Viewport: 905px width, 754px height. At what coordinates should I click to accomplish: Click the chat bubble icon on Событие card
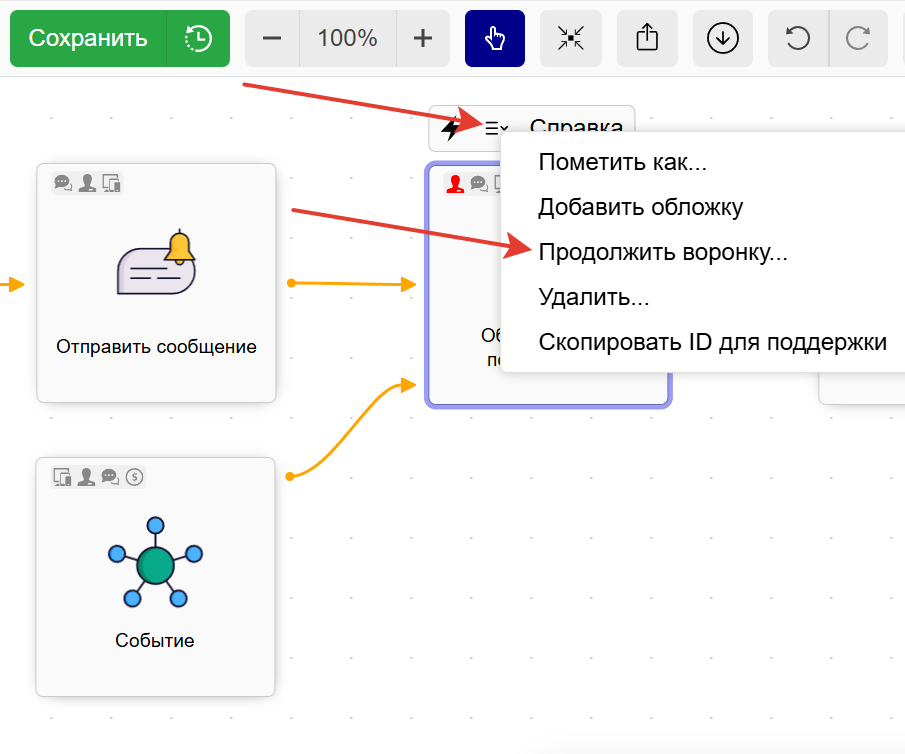[108, 477]
